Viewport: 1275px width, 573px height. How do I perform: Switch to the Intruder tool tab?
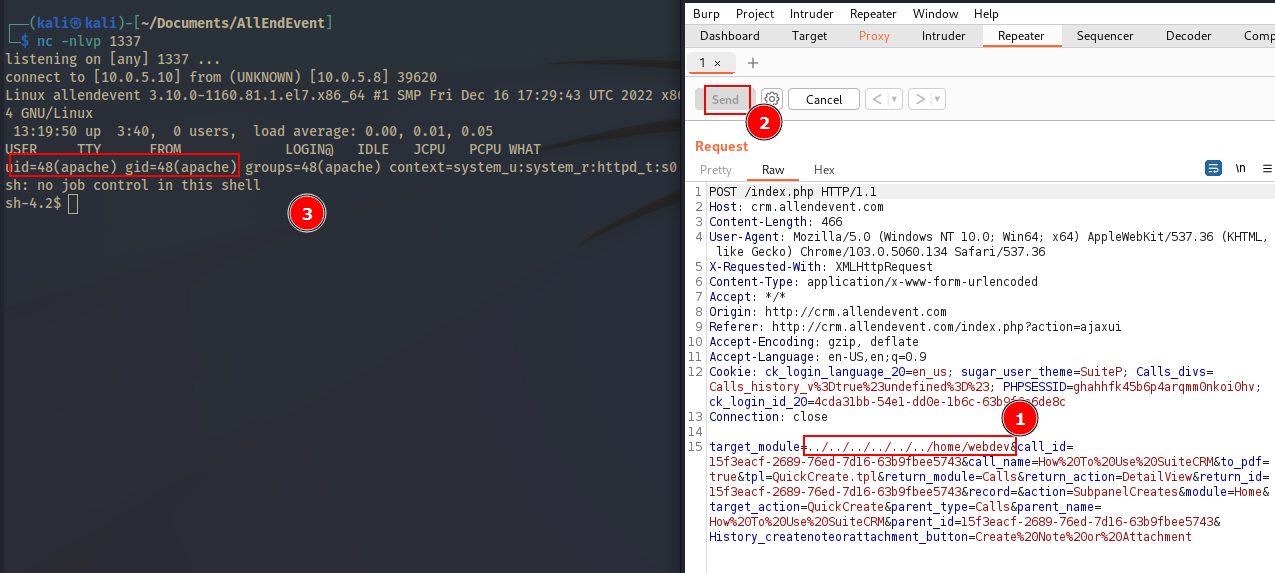943,36
